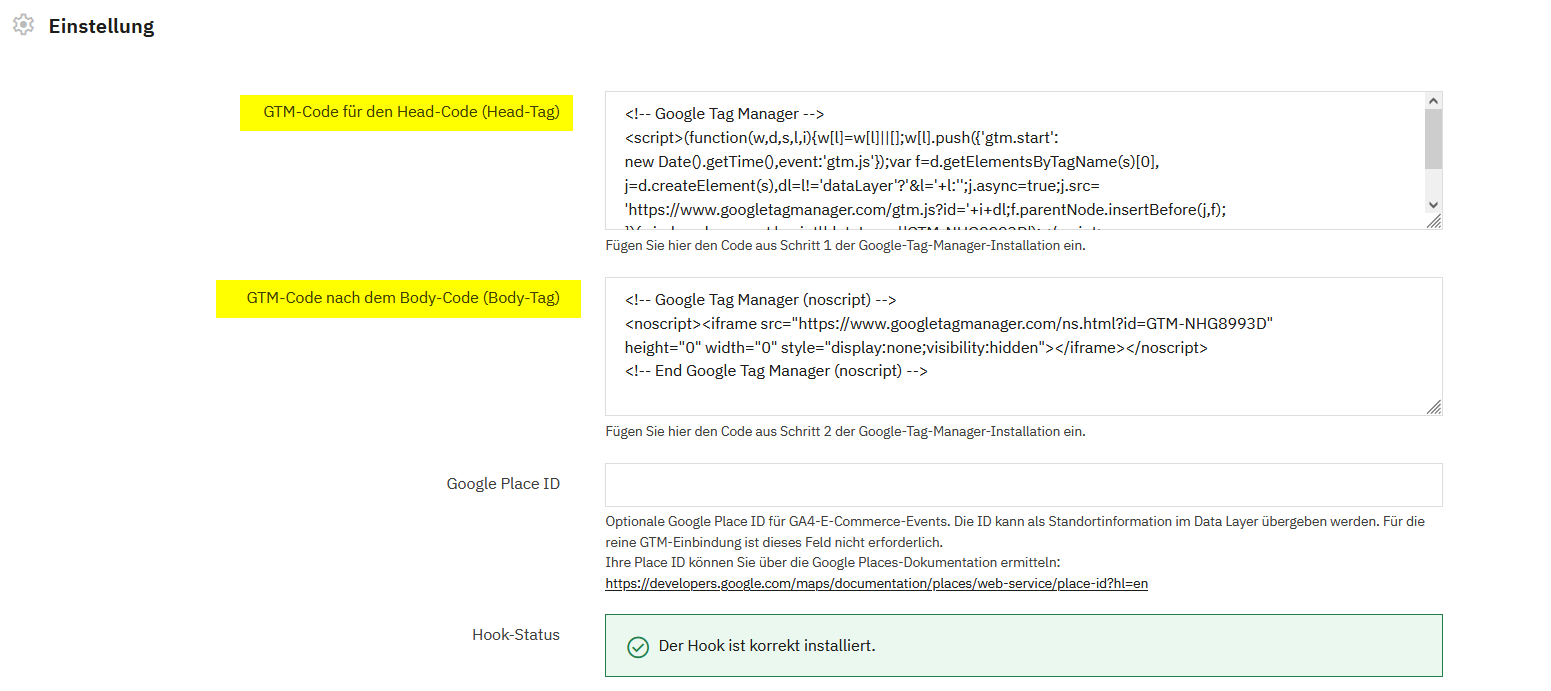Click the 'Google Place ID' label
The height and width of the screenshot is (691, 1551).
[503, 484]
